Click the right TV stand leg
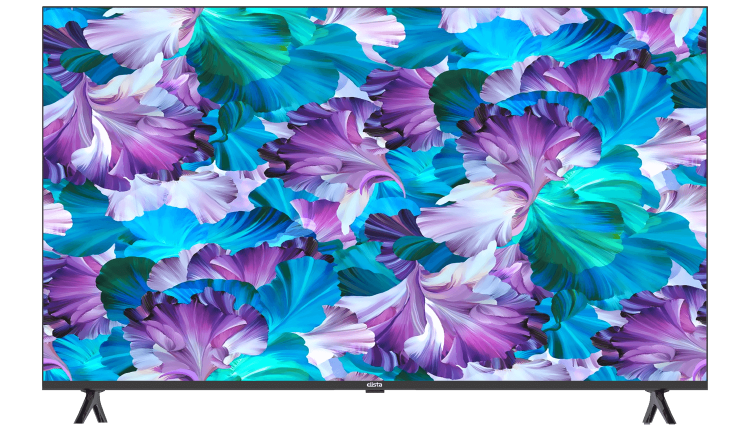 658,406
